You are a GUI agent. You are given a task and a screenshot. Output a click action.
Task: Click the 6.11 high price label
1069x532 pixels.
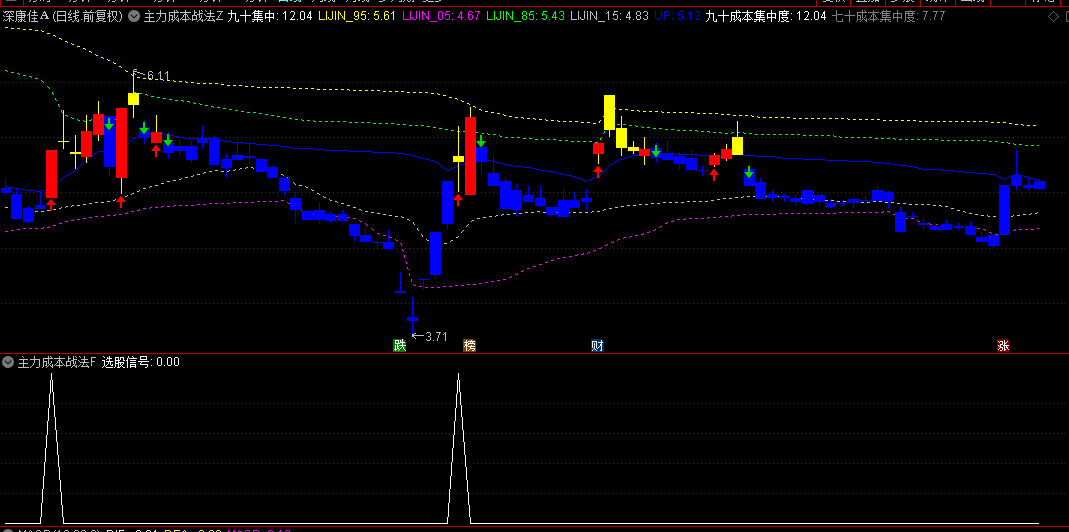[157, 76]
